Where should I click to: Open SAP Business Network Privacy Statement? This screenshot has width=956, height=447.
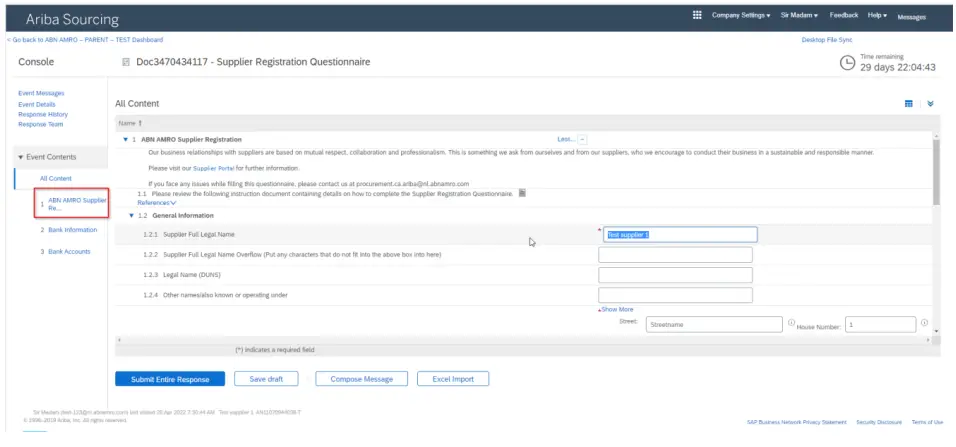click(796, 422)
